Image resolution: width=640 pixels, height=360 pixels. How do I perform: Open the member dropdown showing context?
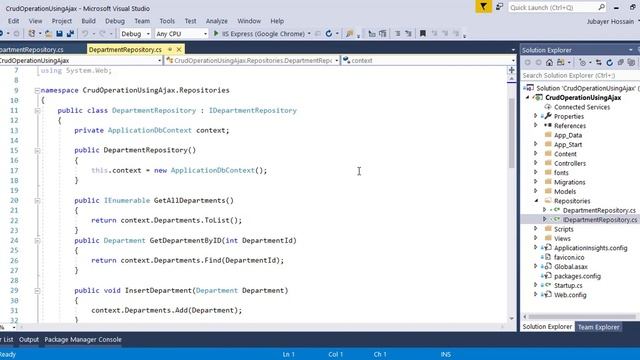pos(429,60)
